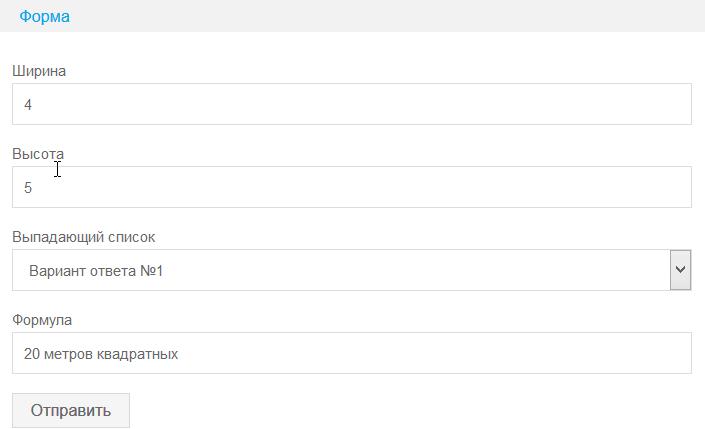Viewport: 705px width, 429px height.
Task: Focus the Ширина input field
Action: [x=351, y=104]
